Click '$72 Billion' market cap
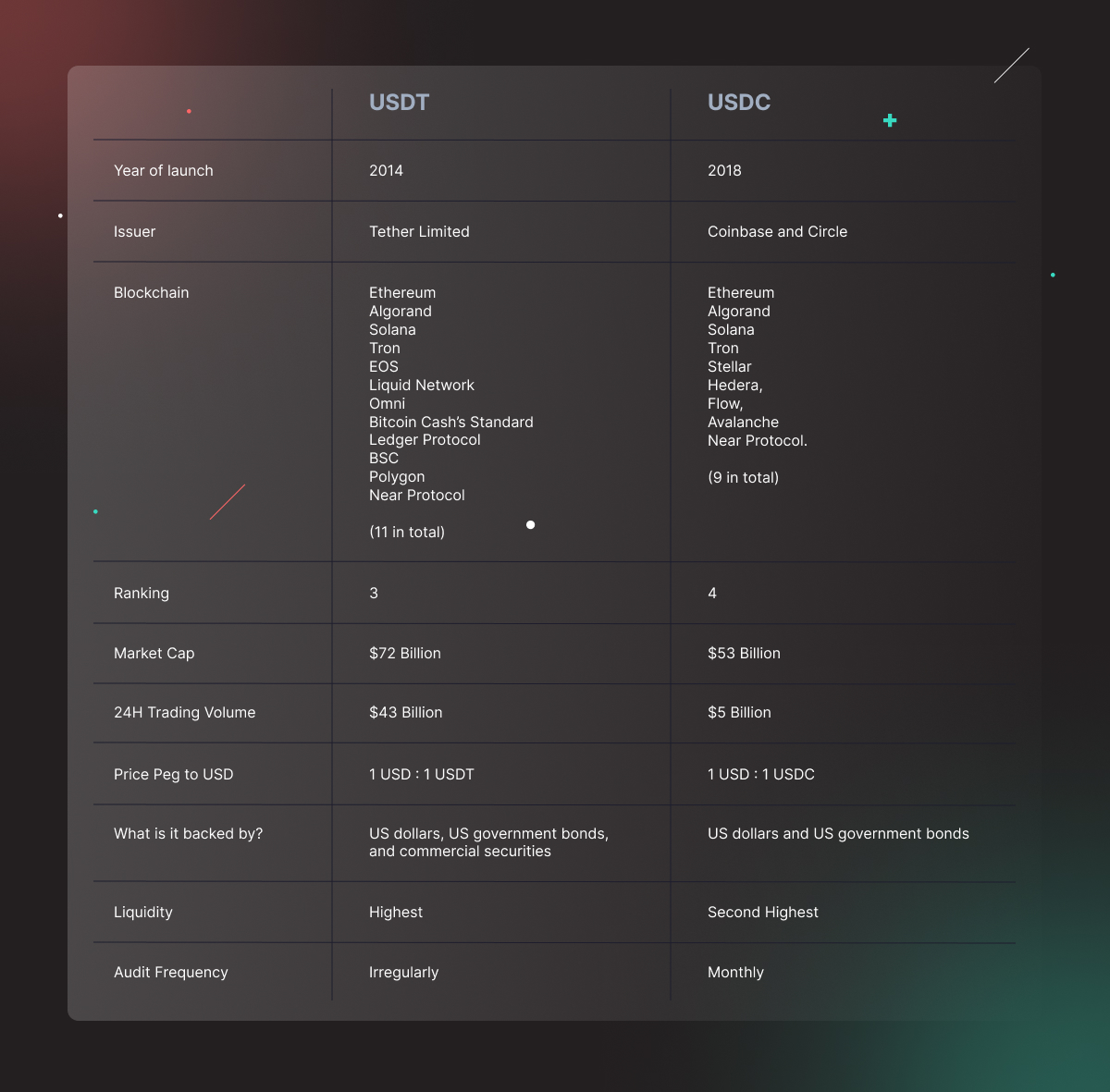 click(x=405, y=653)
